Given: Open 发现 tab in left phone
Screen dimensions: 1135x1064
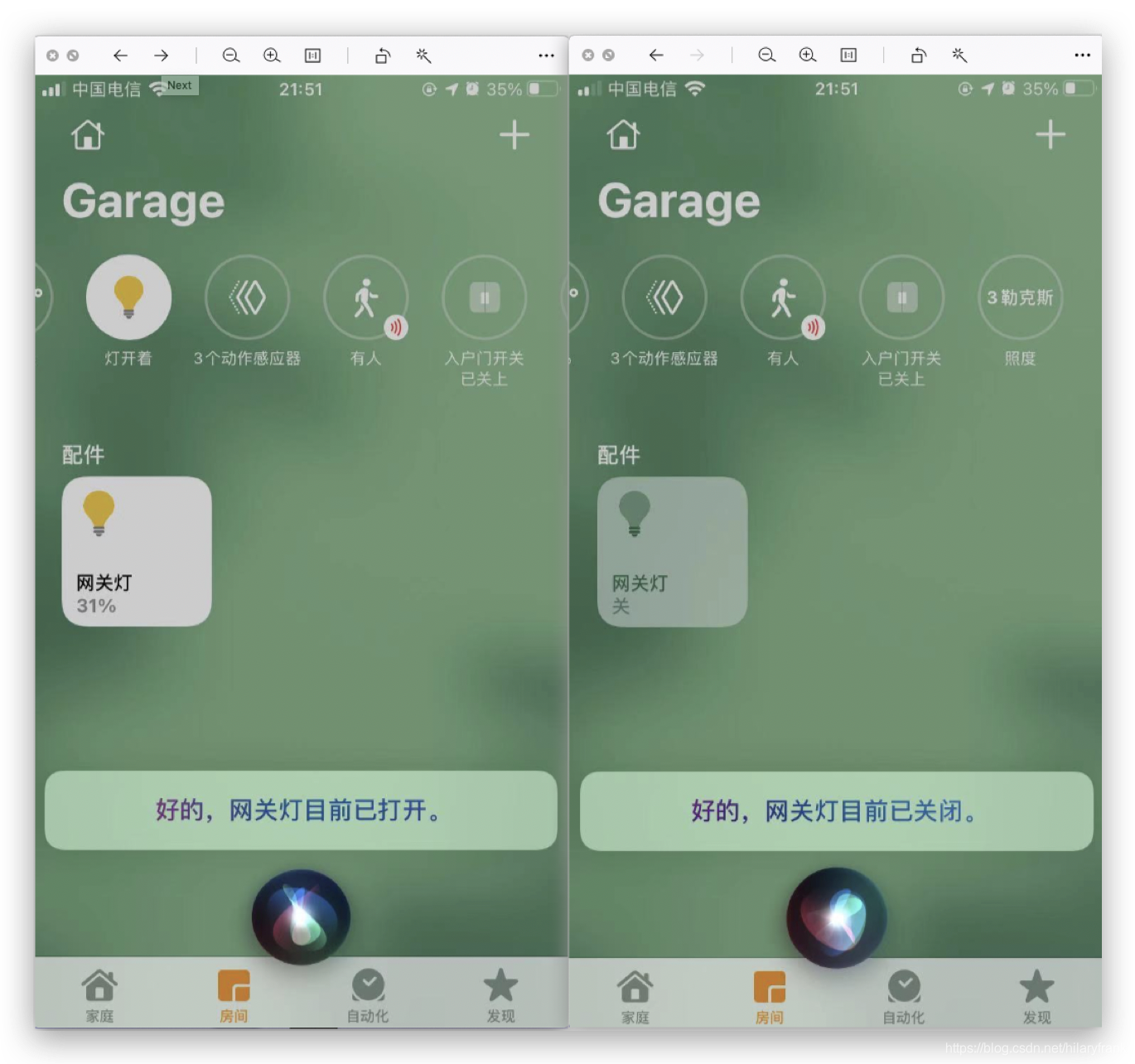Looking at the screenshot, I should tap(500, 996).
